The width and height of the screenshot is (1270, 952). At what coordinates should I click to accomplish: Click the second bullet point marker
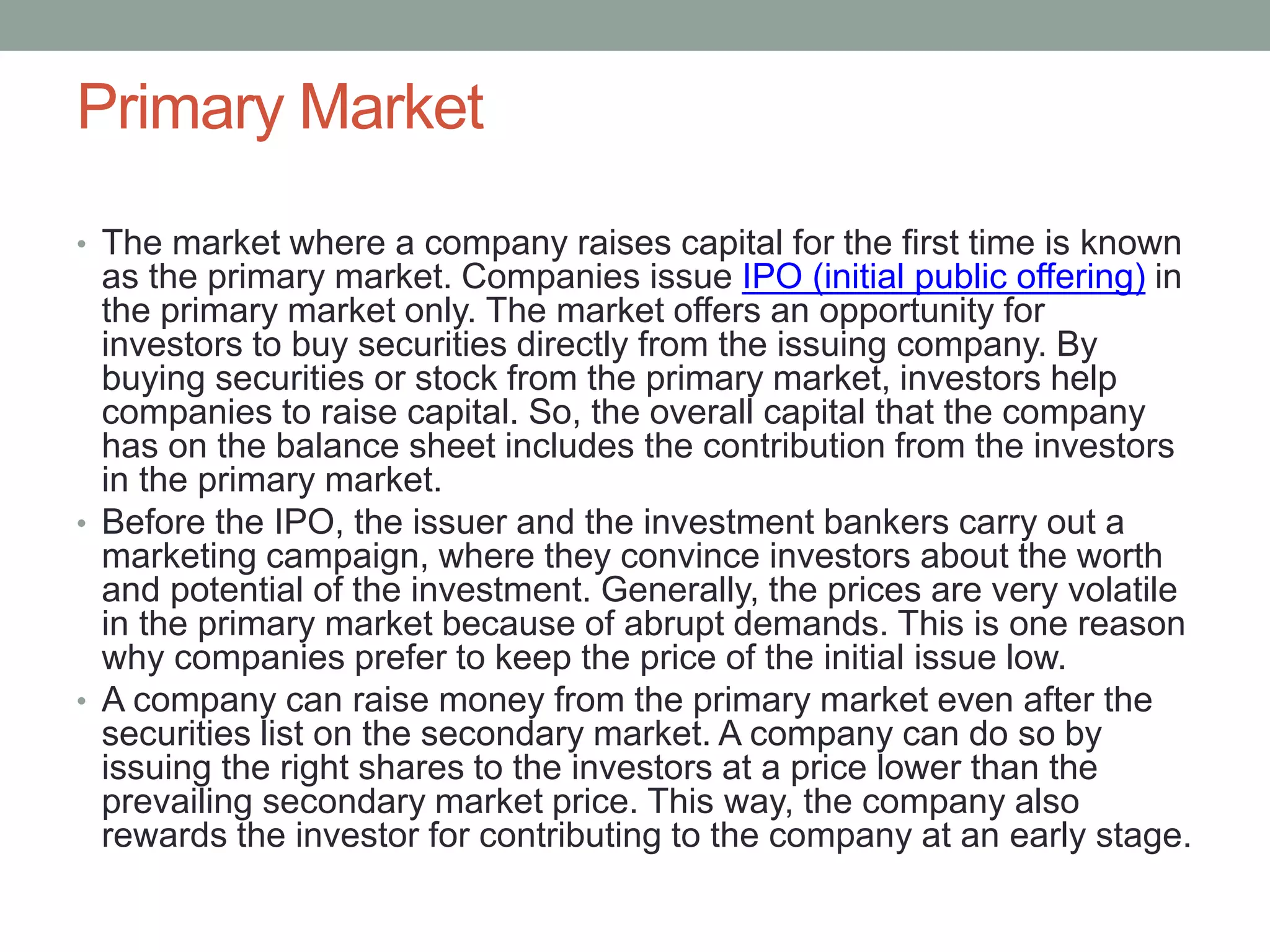click(x=81, y=524)
